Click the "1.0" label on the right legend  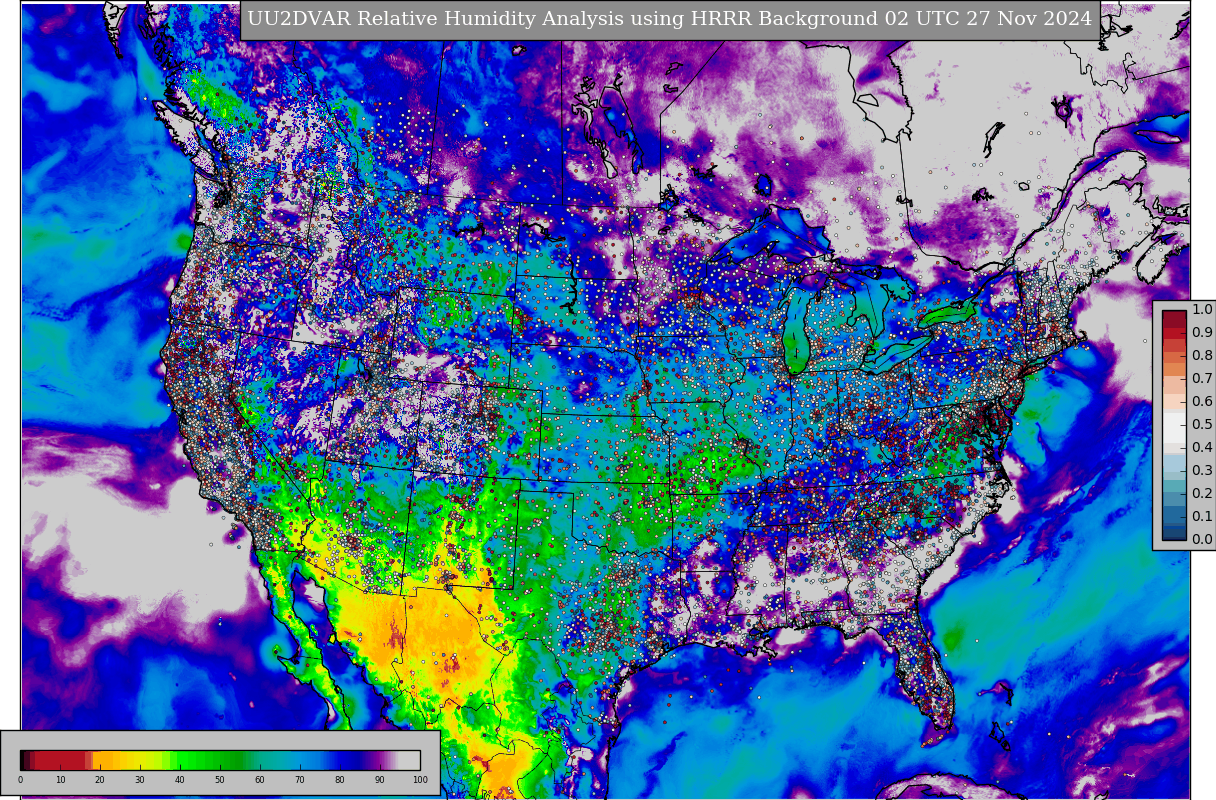tap(1202, 310)
